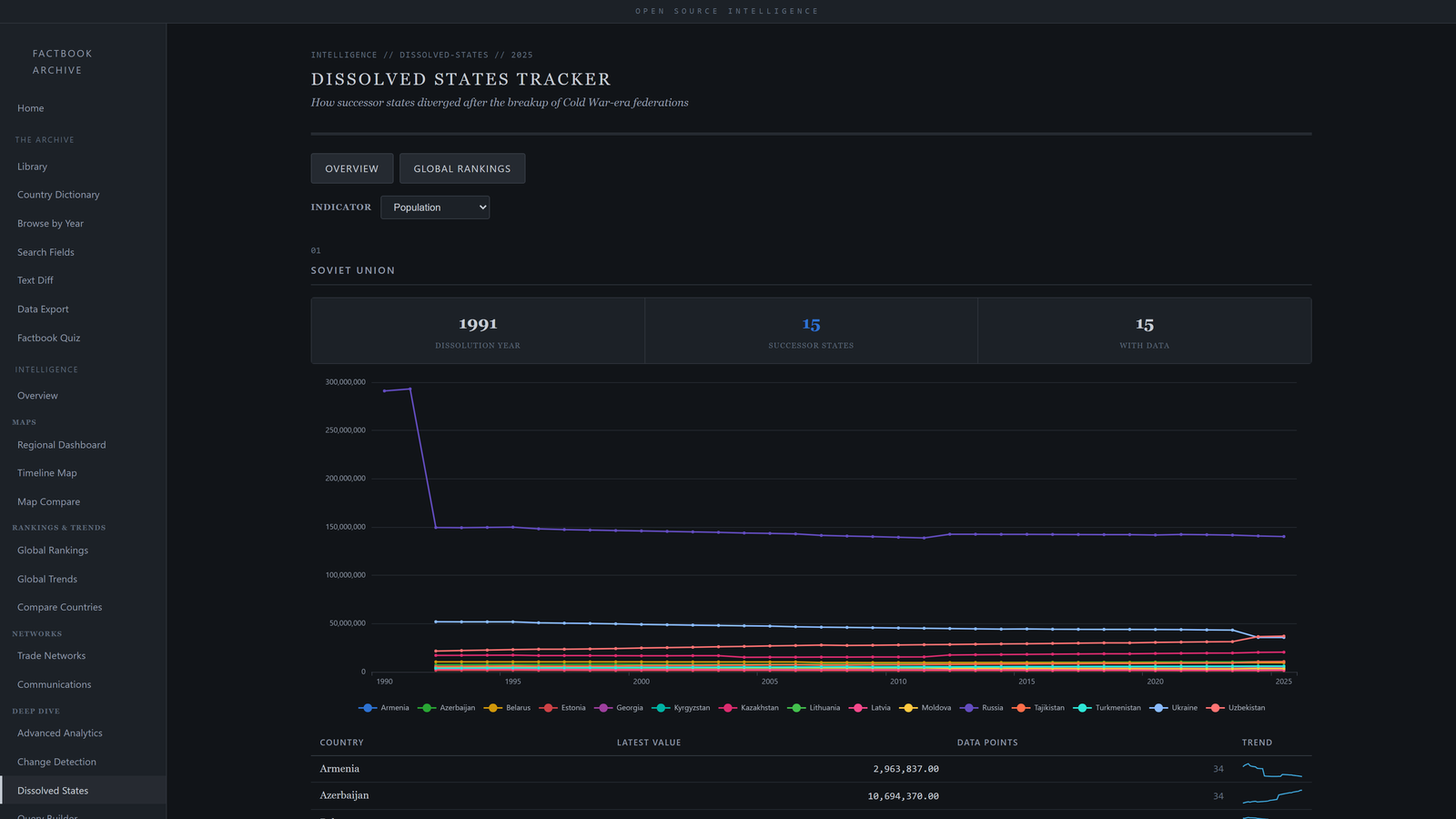The image size is (1456, 819).
Task: Open the Factbook Quiz link
Action: click(x=48, y=338)
